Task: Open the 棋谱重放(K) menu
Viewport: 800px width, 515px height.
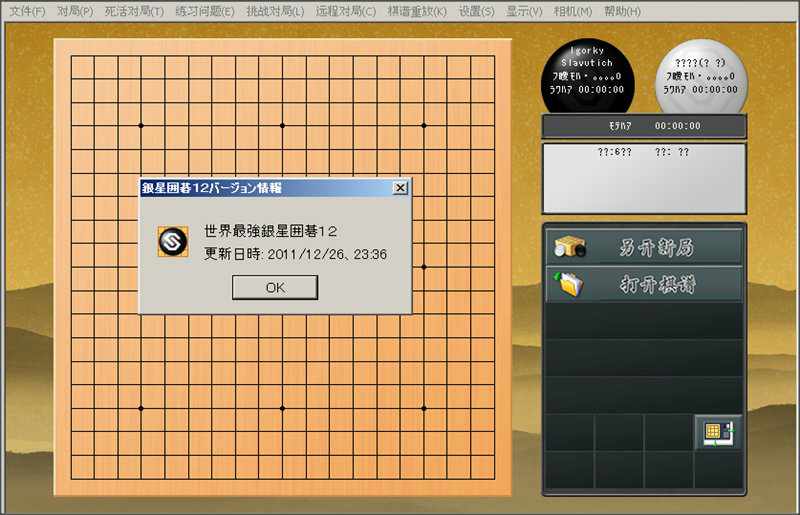Action: 417,11
